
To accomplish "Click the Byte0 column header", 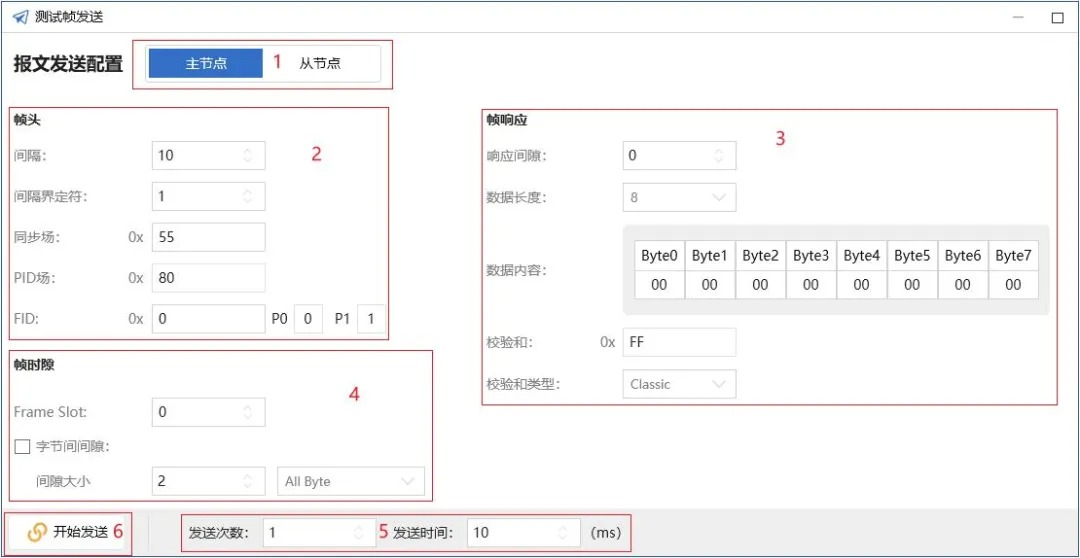I will (659, 256).
